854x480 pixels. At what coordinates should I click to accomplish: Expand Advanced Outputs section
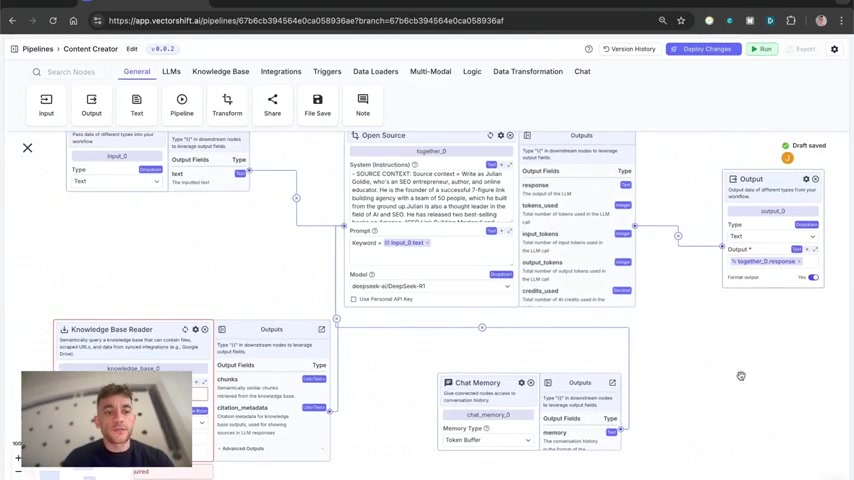[241, 448]
